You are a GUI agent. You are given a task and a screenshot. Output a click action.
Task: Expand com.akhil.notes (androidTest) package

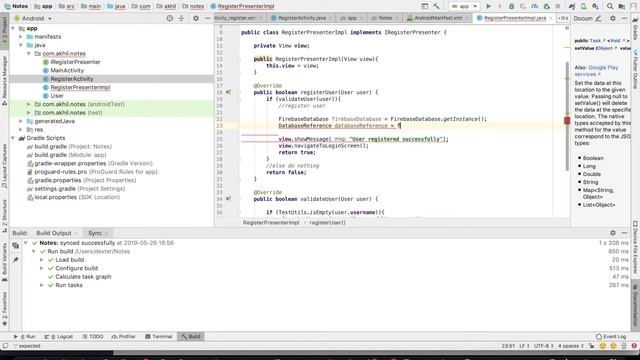pos(29,104)
